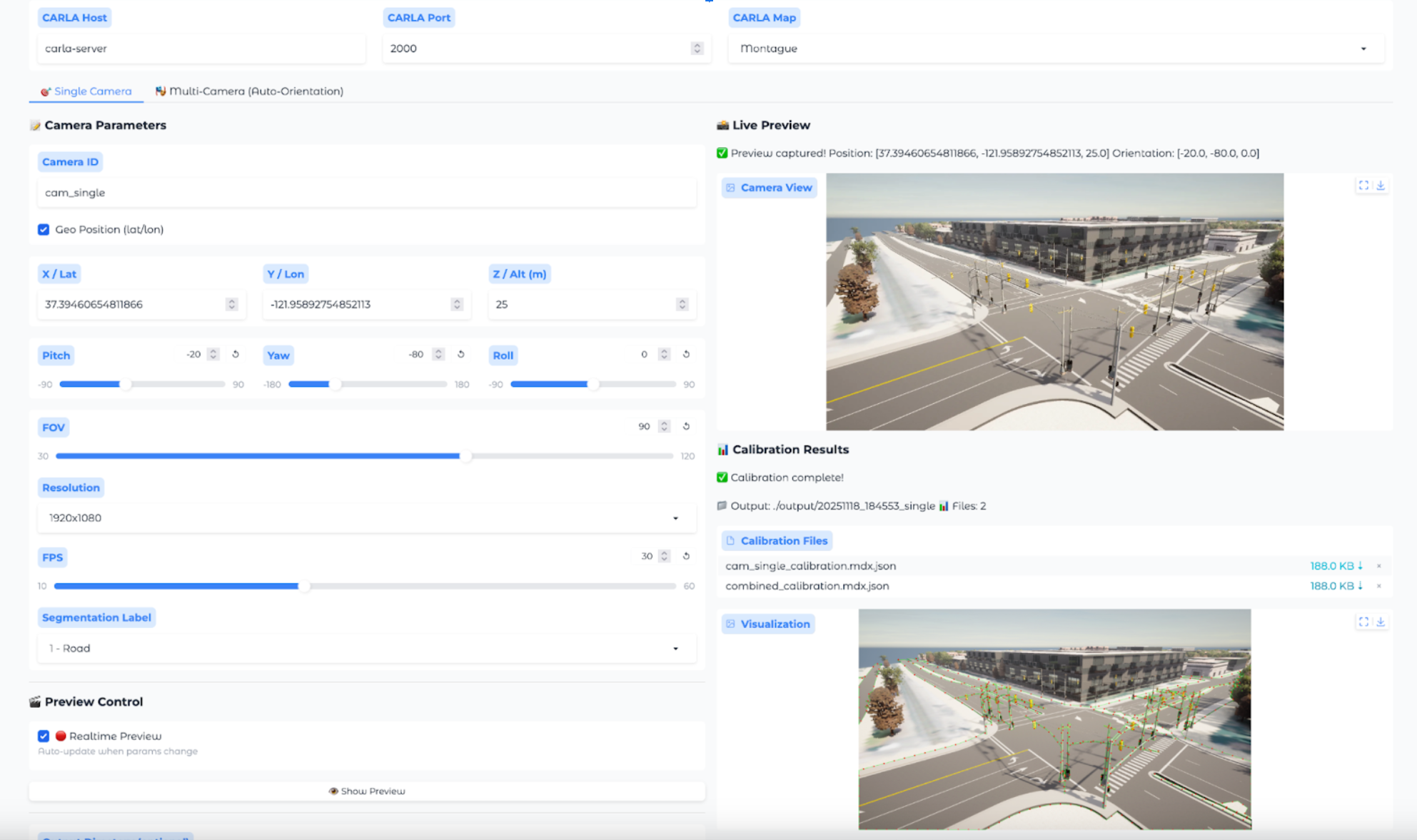Reset the Pitch value icon
Screen dimensions: 1417x840
tap(236, 354)
